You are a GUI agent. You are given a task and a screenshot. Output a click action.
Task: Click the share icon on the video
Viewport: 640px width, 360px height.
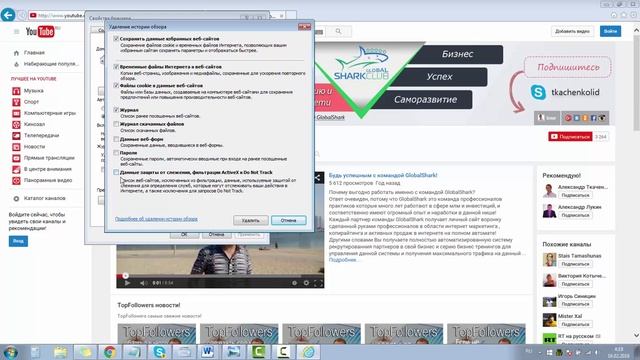(318, 177)
